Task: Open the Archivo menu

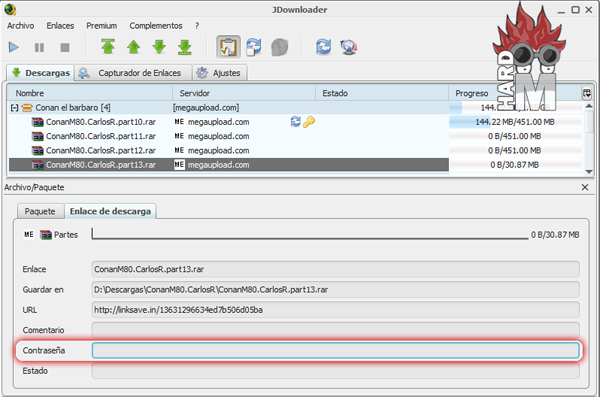Action: pyautogui.click(x=21, y=26)
